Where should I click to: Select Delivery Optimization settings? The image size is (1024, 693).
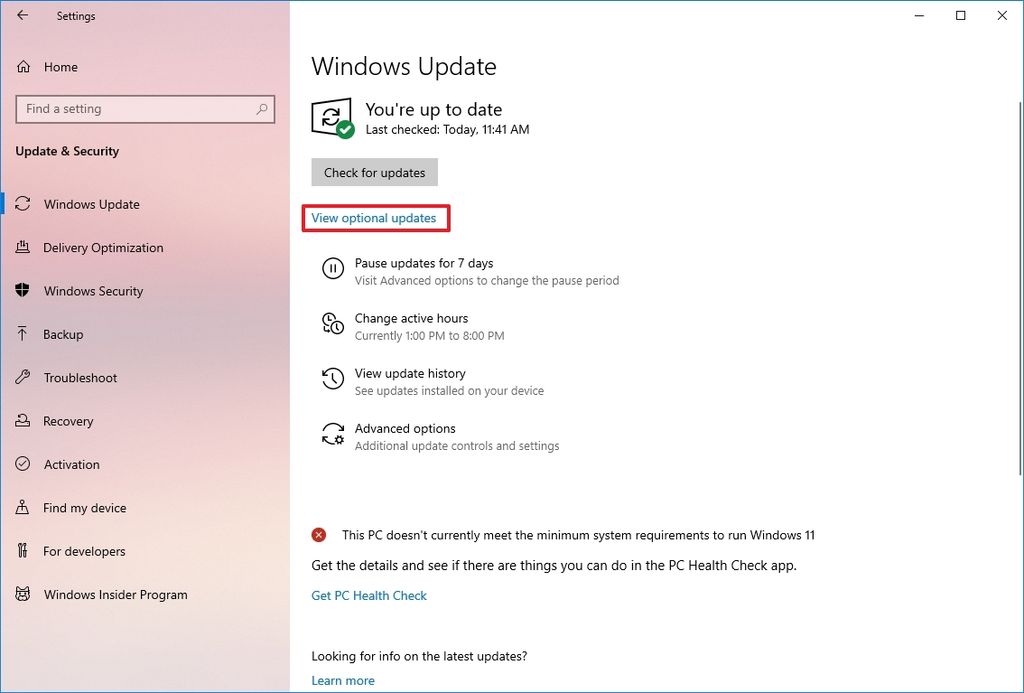pos(104,247)
